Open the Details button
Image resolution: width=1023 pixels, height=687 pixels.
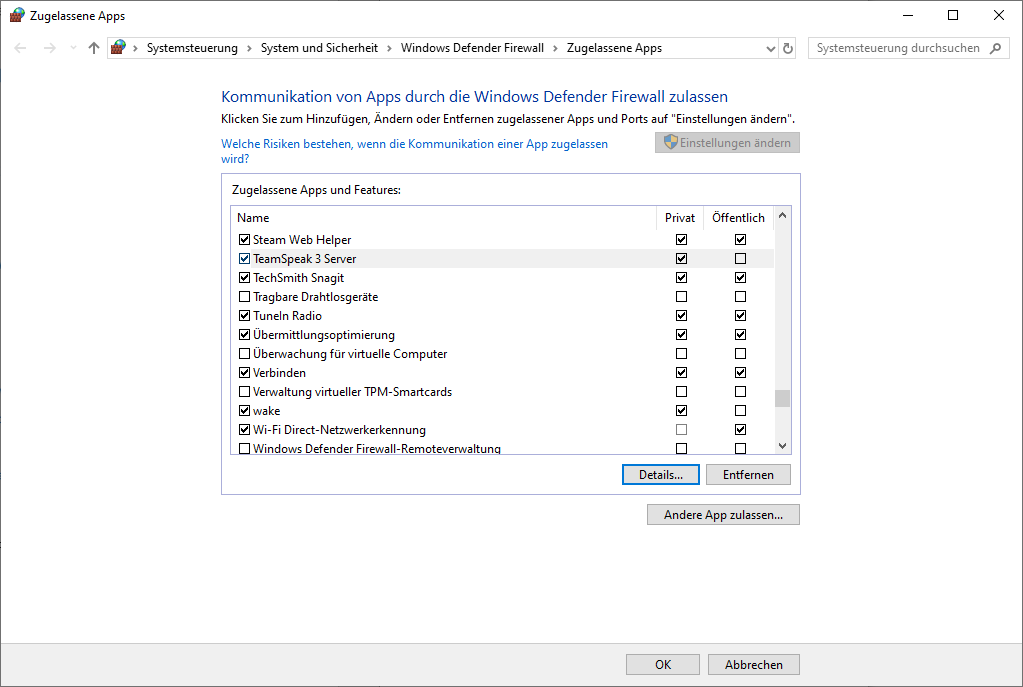660,475
